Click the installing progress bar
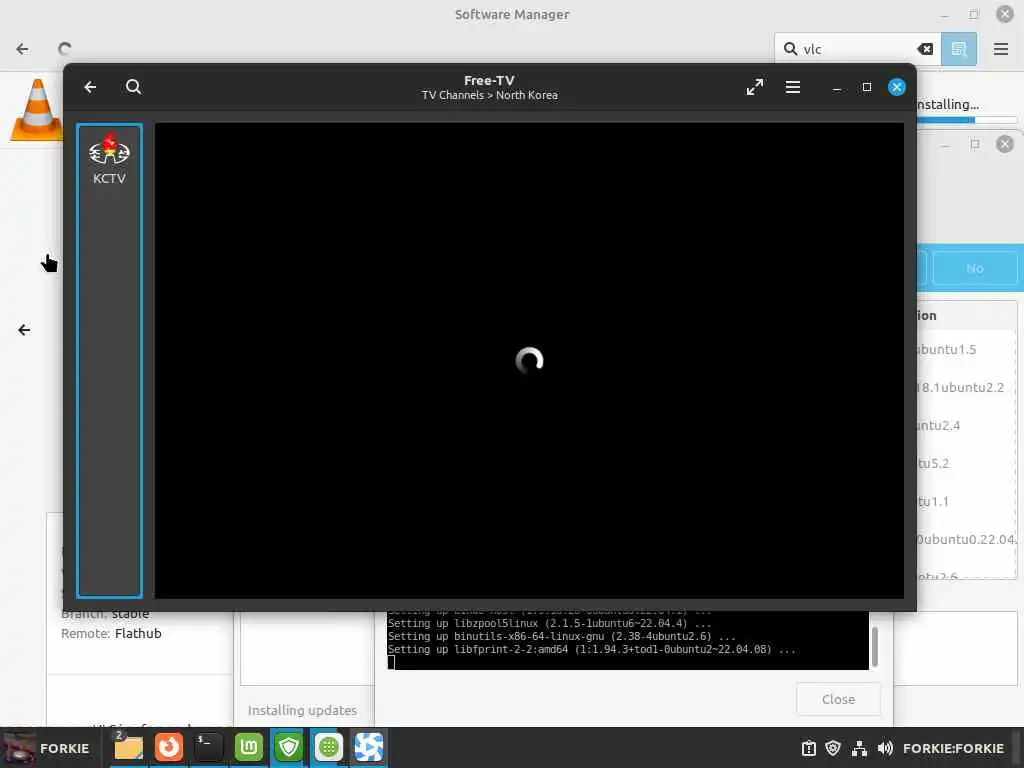1024x768 pixels. point(967,120)
